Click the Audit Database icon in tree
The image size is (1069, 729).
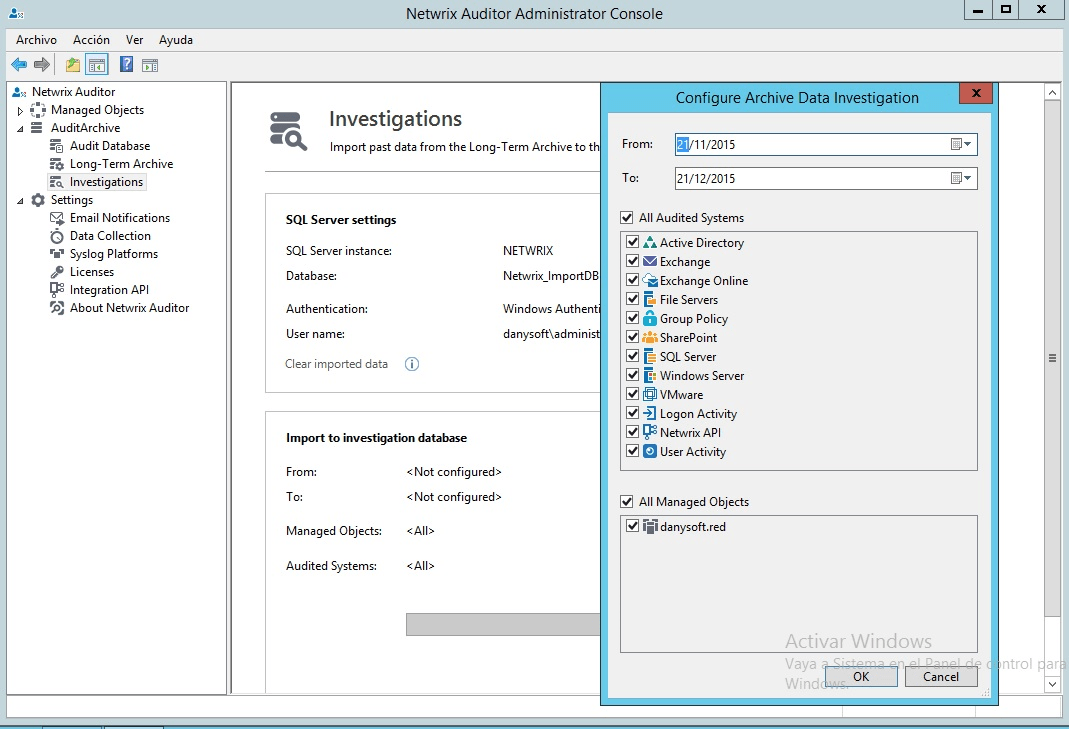click(x=57, y=146)
